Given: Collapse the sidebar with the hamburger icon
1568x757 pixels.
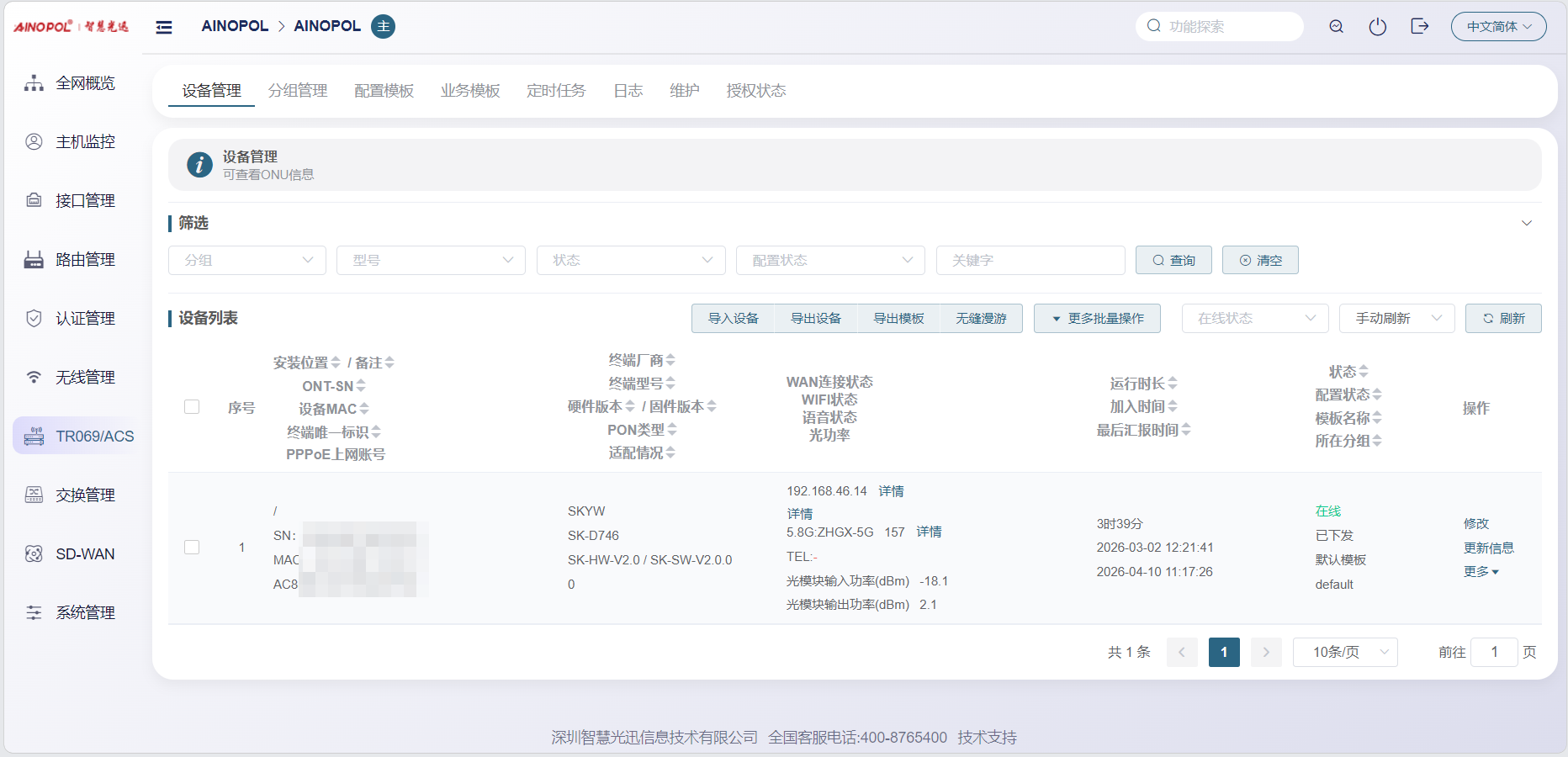Looking at the screenshot, I should [x=164, y=27].
